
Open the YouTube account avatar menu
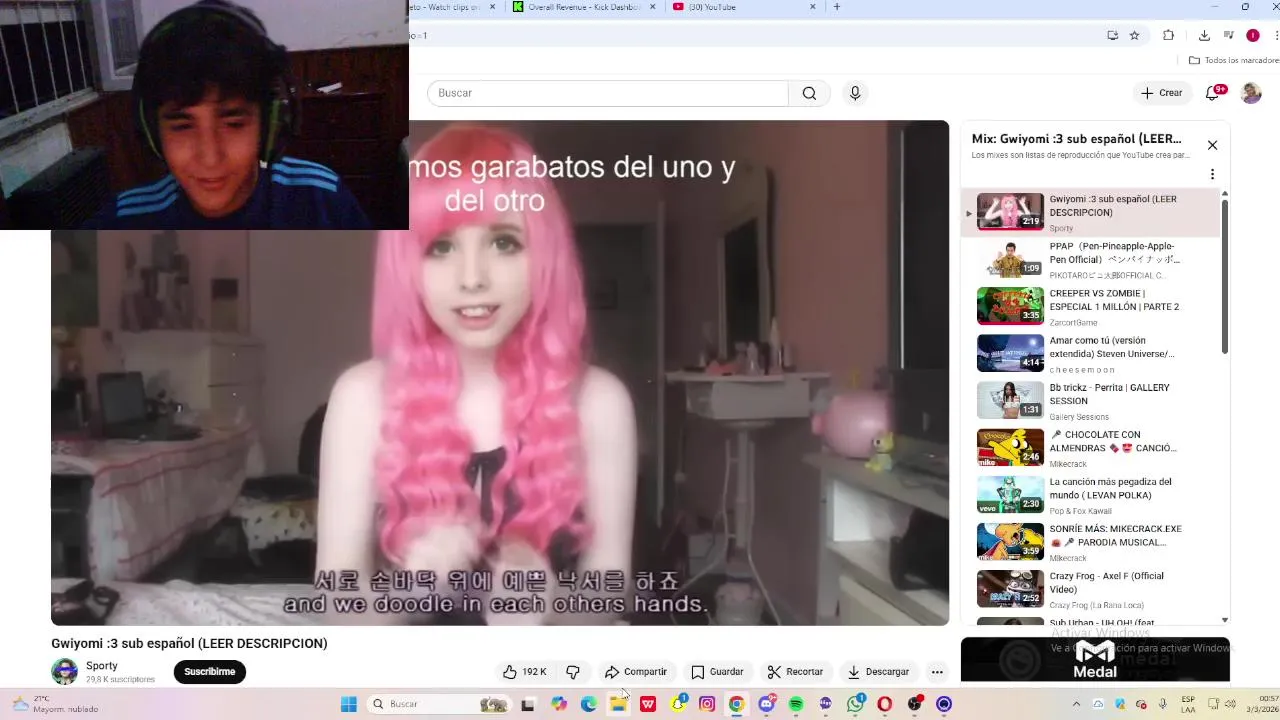(x=1251, y=93)
